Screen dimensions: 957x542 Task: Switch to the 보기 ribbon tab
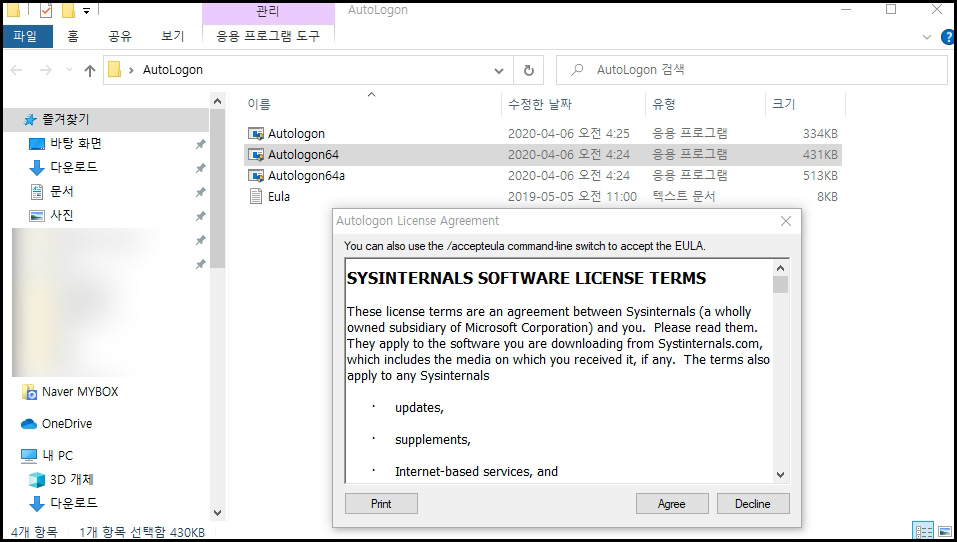(172, 36)
